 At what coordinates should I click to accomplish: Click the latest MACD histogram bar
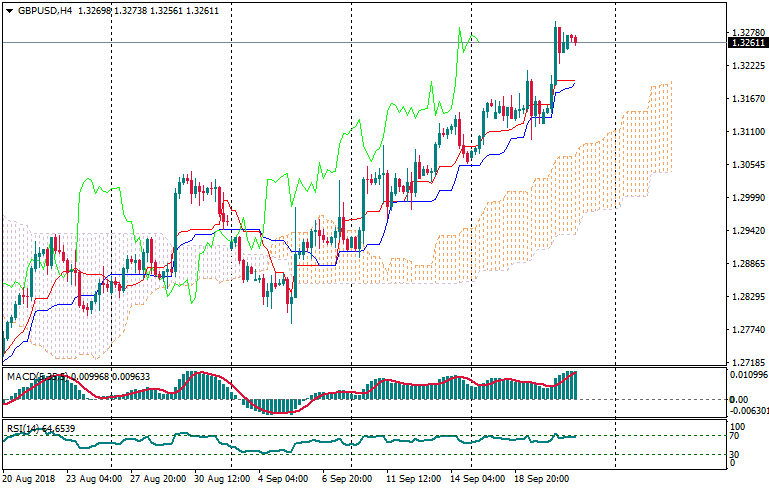(x=575, y=385)
